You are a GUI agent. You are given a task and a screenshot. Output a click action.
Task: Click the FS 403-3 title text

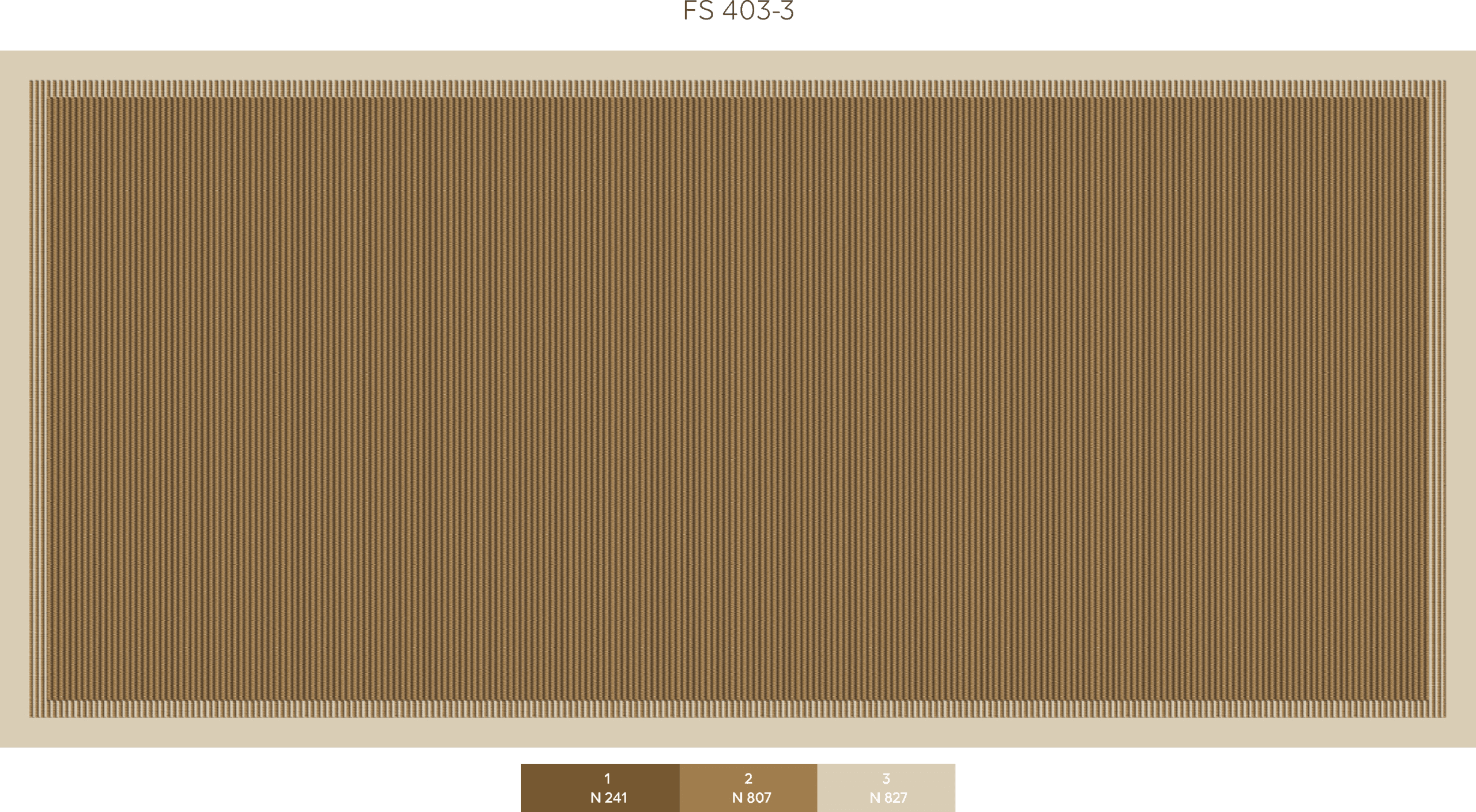coord(738,10)
